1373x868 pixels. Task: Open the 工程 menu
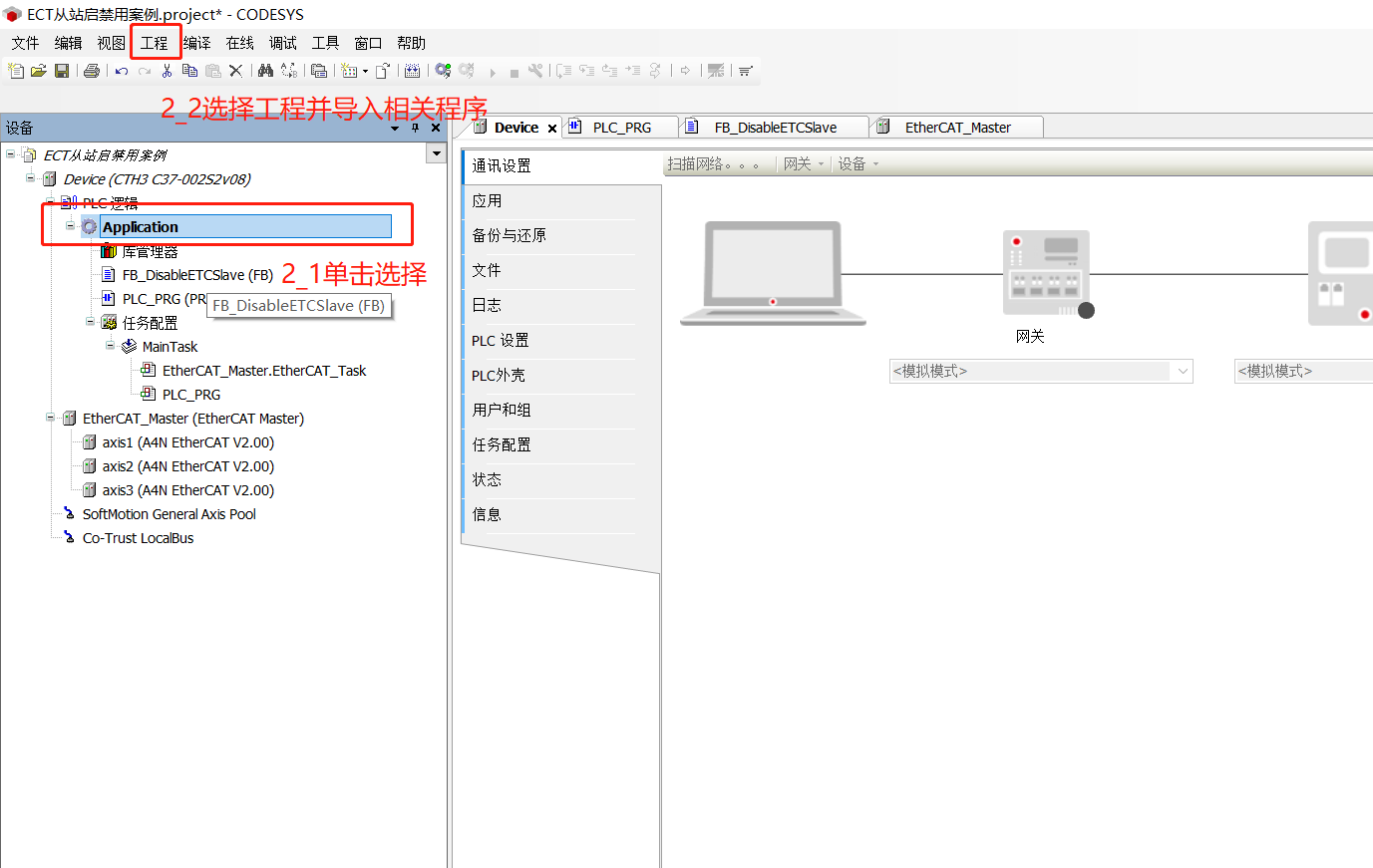pos(155,43)
